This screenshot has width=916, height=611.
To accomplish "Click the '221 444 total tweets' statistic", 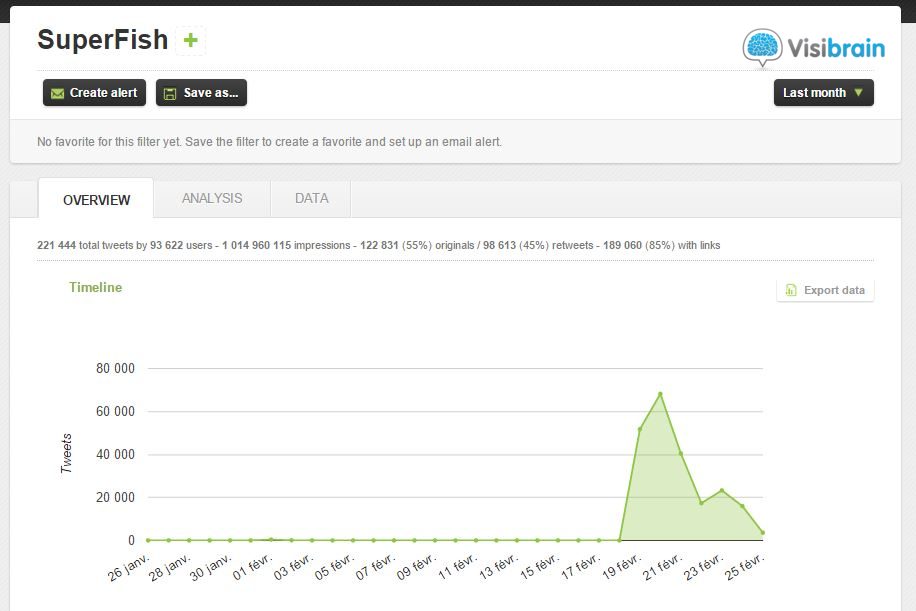I will point(86,245).
